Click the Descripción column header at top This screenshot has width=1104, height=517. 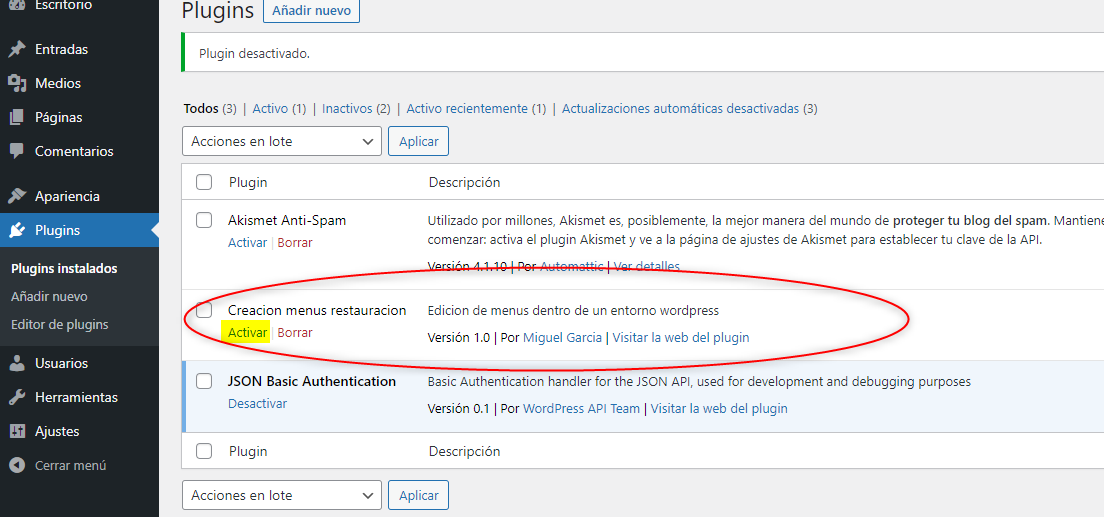click(x=465, y=182)
